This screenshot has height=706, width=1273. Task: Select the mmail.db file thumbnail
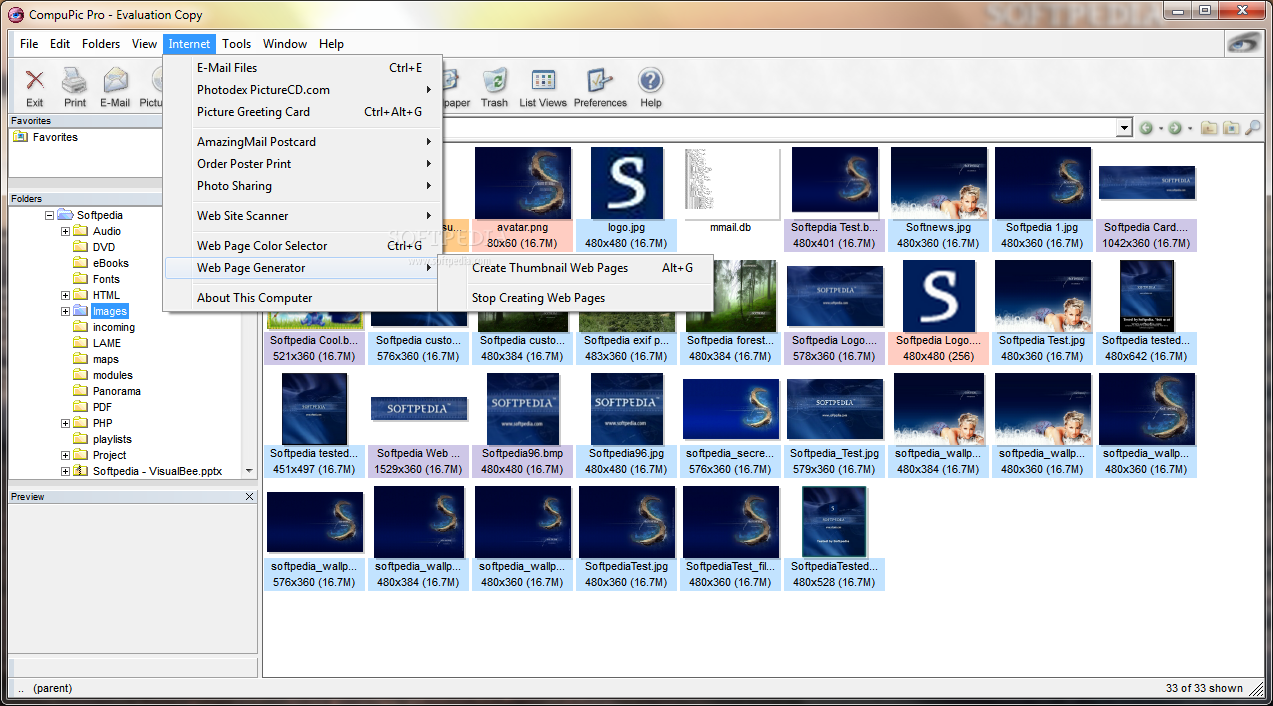(x=731, y=184)
